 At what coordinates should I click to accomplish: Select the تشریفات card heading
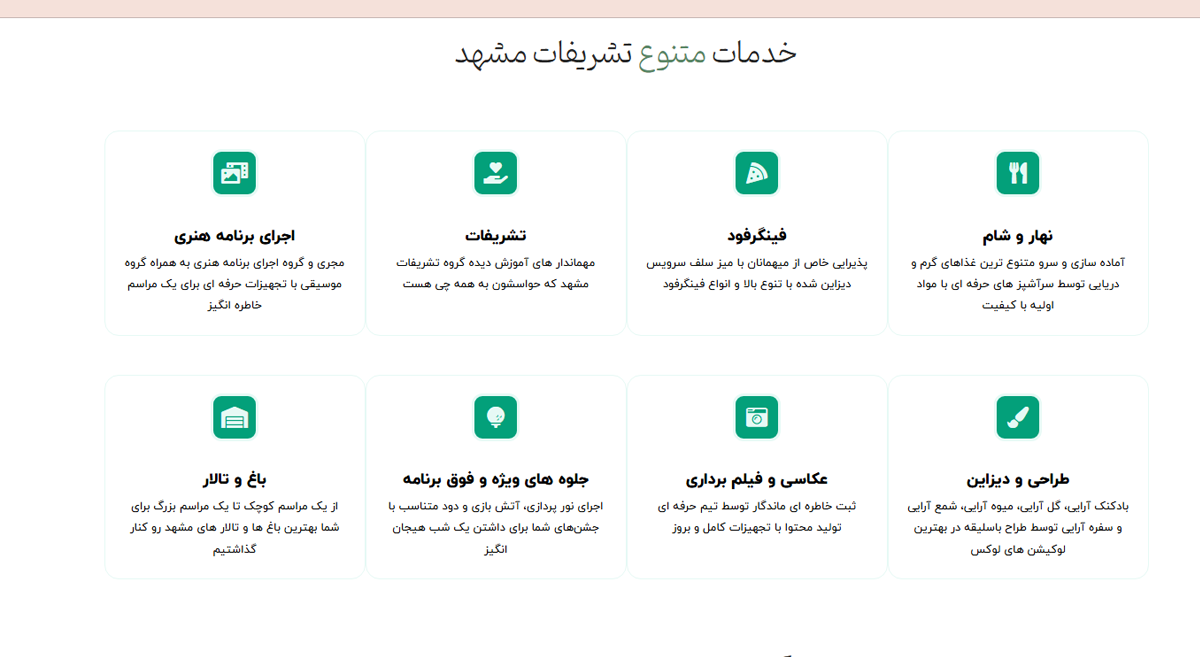pyautogui.click(x=495, y=236)
